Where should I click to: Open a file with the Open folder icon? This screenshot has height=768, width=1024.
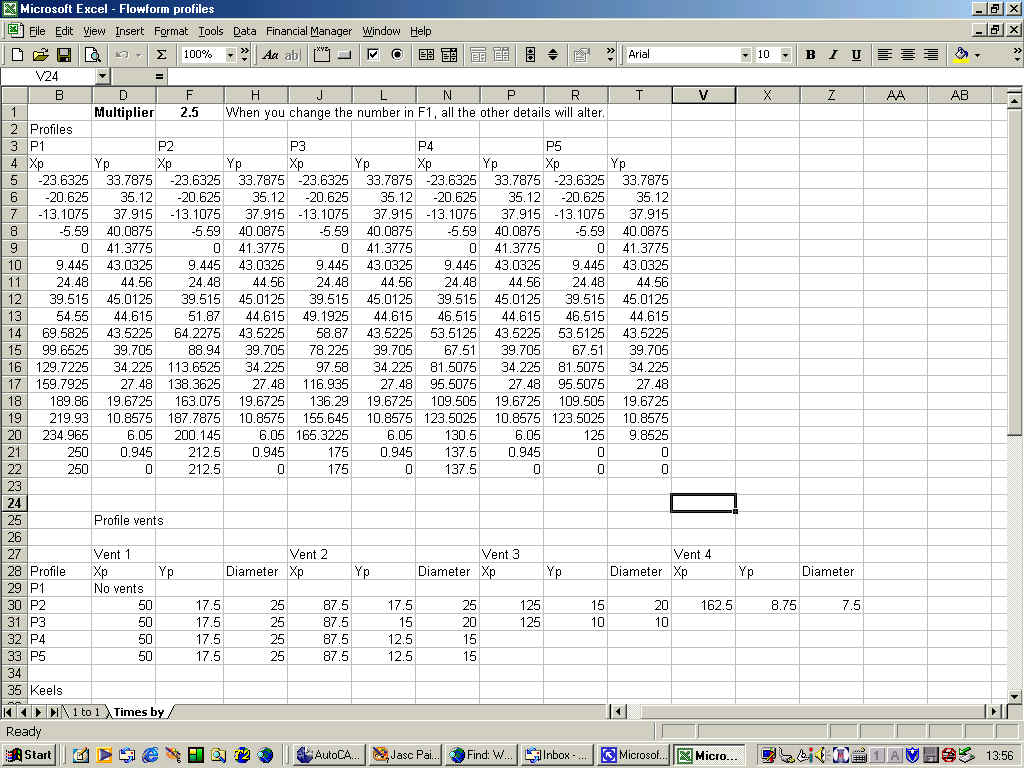pos(40,55)
